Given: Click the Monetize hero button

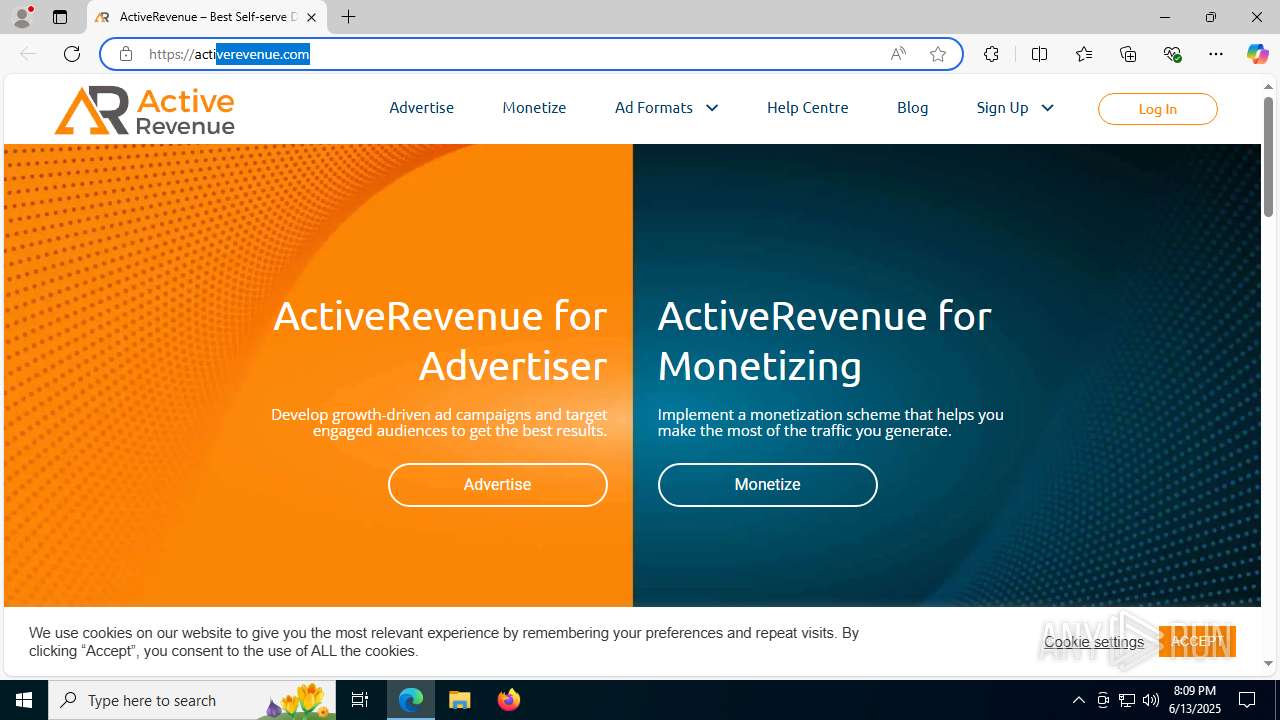Looking at the screenshot, I should coord(767,484).
